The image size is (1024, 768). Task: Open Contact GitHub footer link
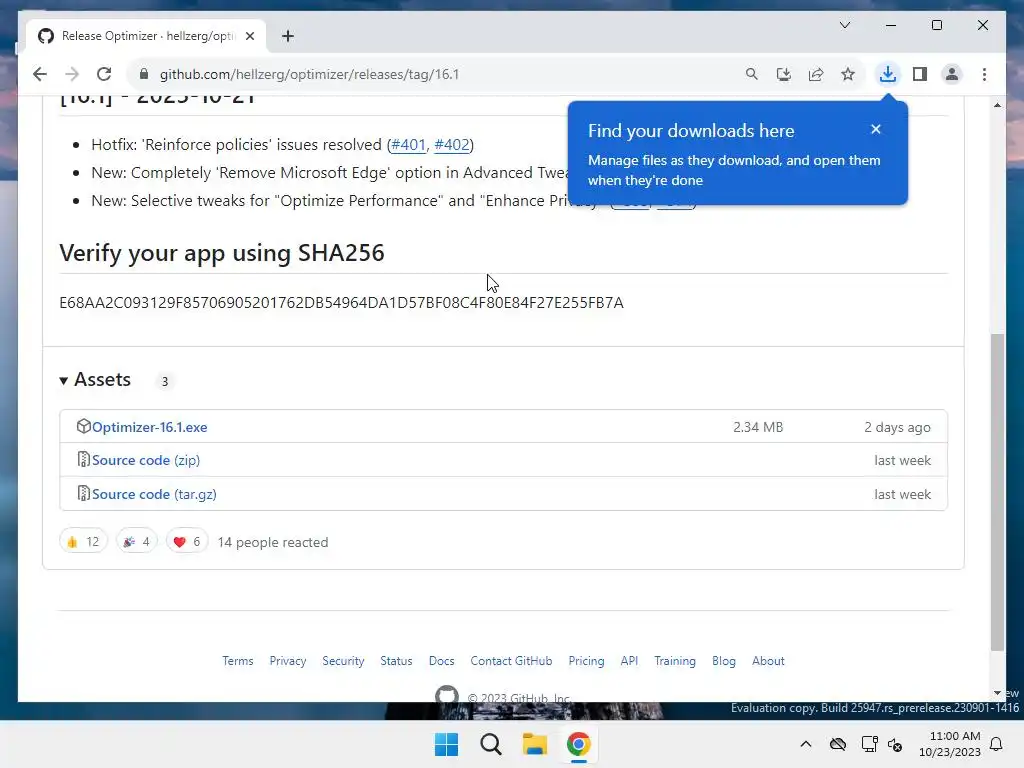(x=511, y=661)
